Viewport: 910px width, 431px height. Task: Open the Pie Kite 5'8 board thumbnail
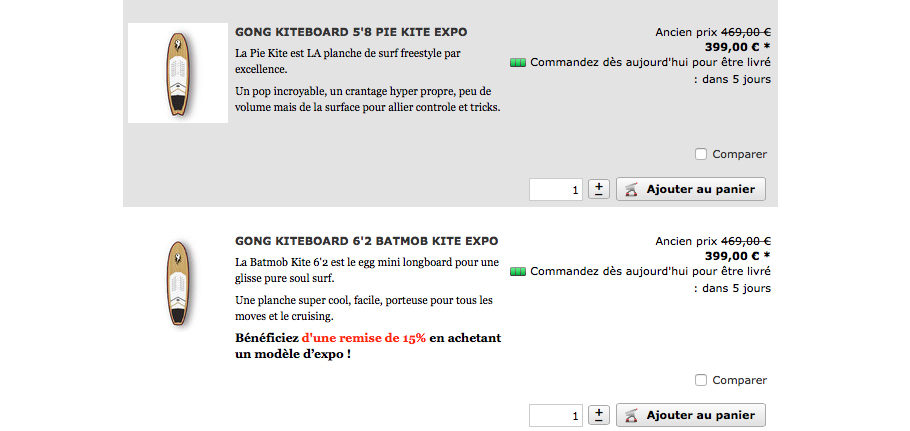click(178, 73)
